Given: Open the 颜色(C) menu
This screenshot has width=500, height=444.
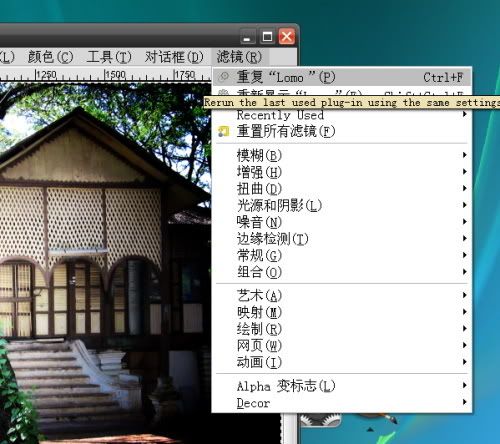Looking at the screenshot, I should (50, 57).
